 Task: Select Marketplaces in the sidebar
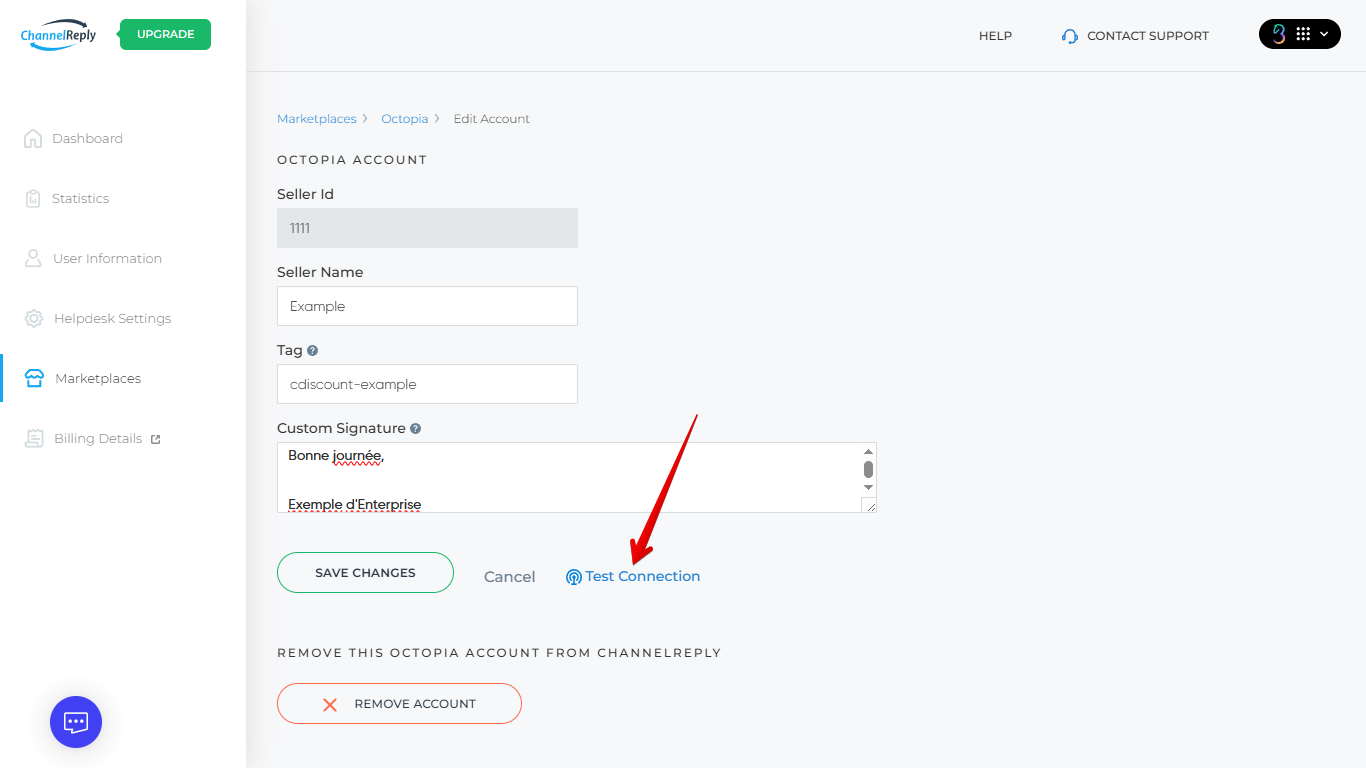98,379
